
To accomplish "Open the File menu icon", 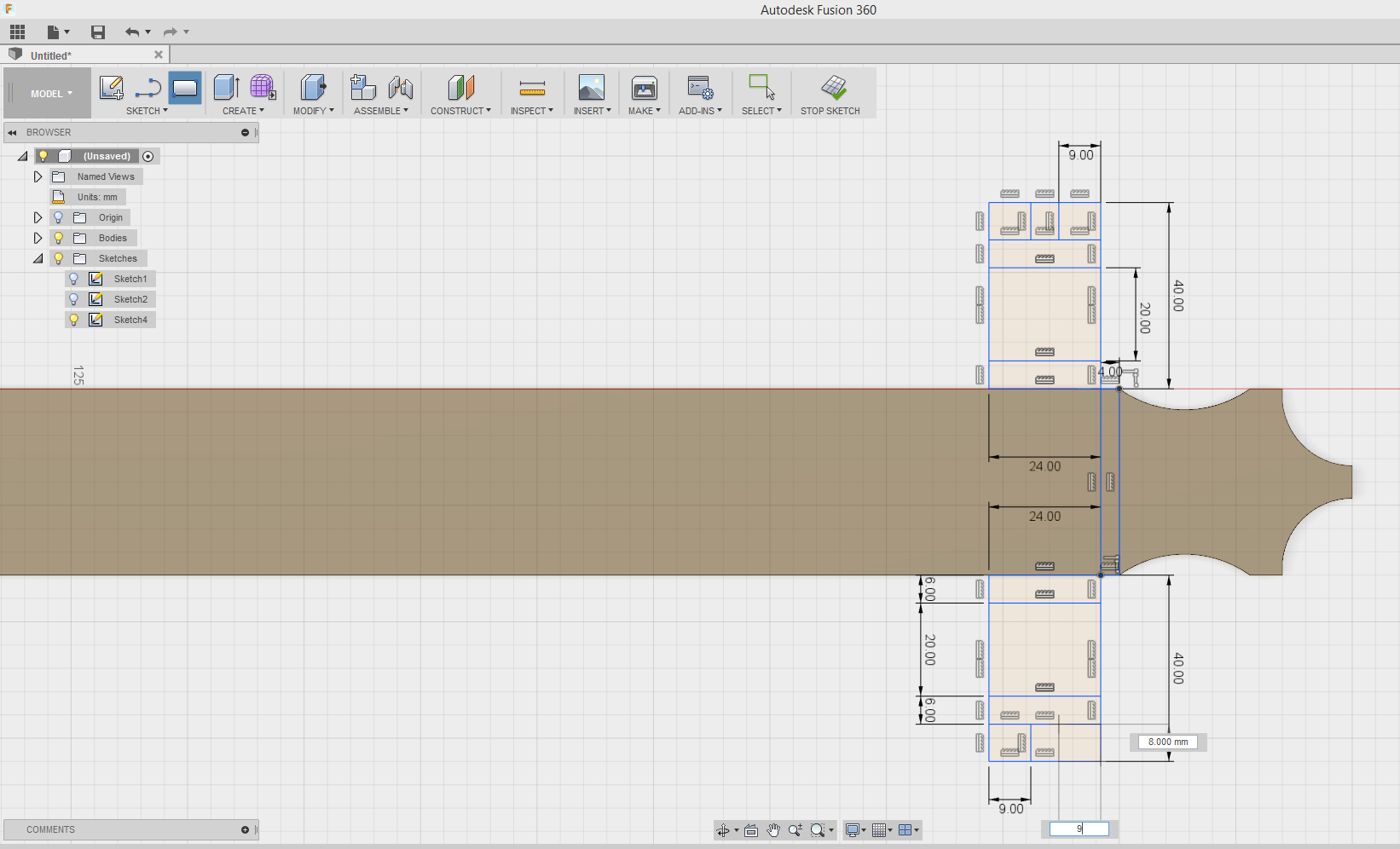I will 58,32.
